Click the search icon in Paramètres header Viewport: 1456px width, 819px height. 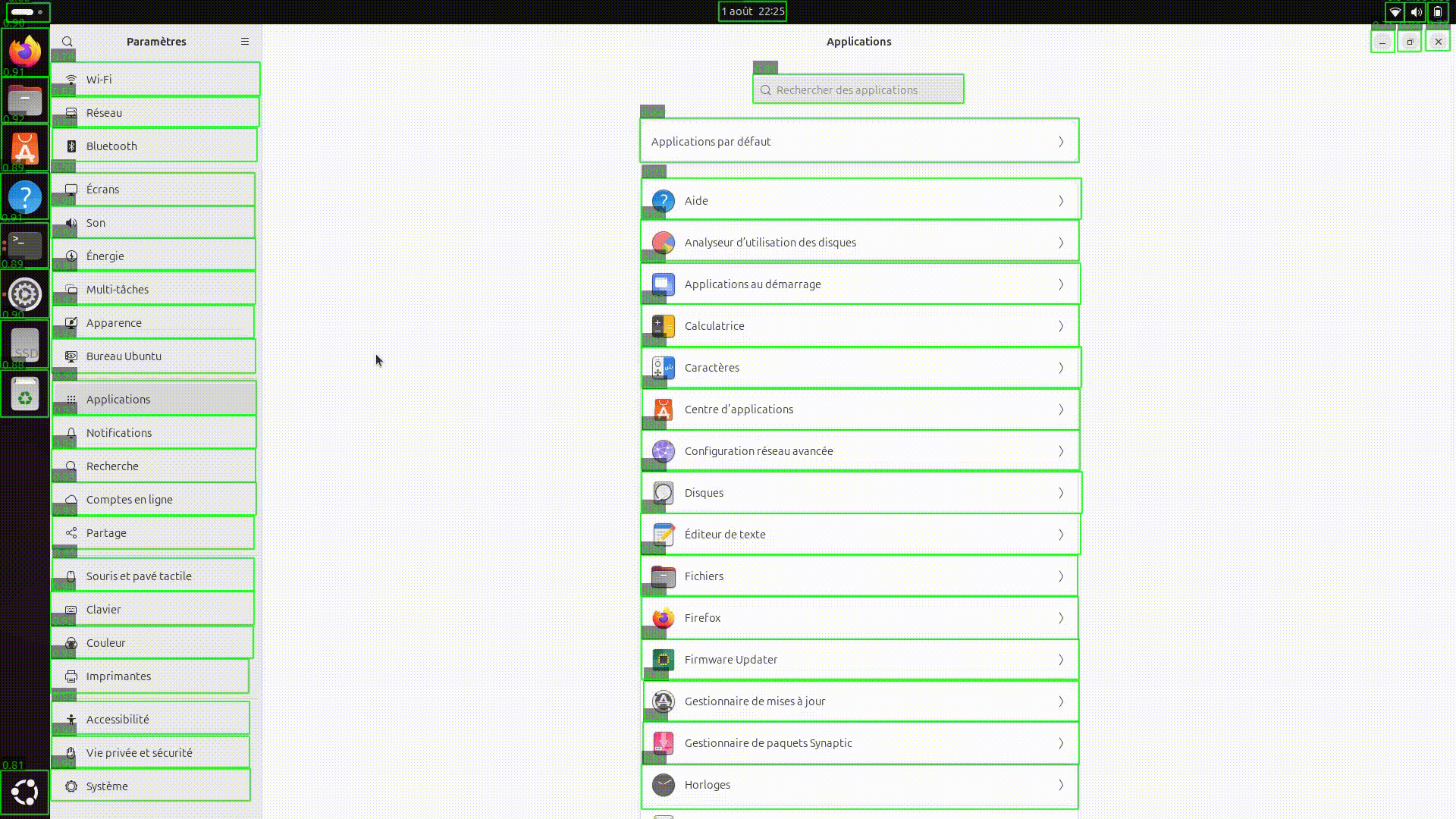coord(67,42)
